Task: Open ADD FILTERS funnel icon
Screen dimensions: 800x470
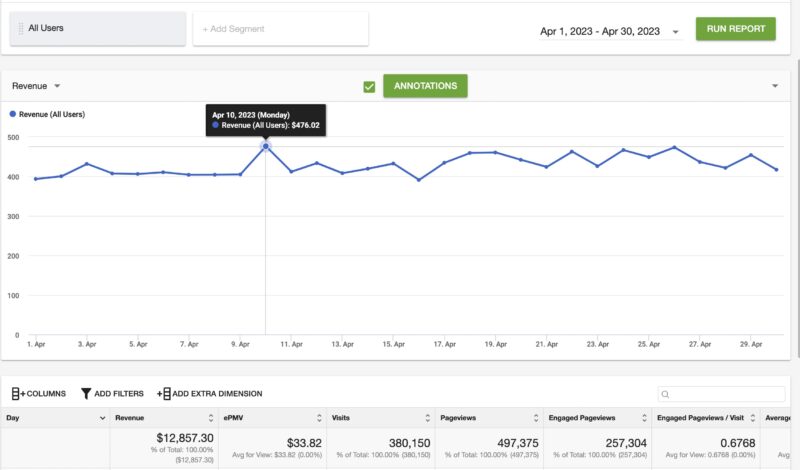Action: tap(86, 394)
